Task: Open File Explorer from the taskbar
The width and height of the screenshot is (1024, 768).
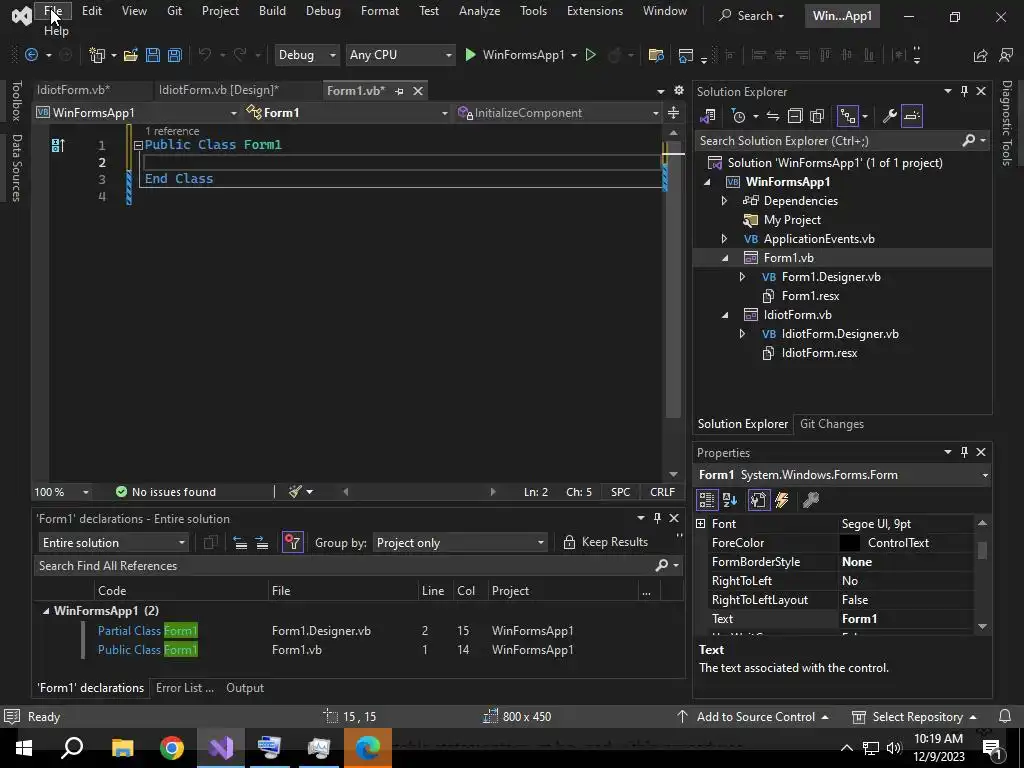Action: point(122,748)
